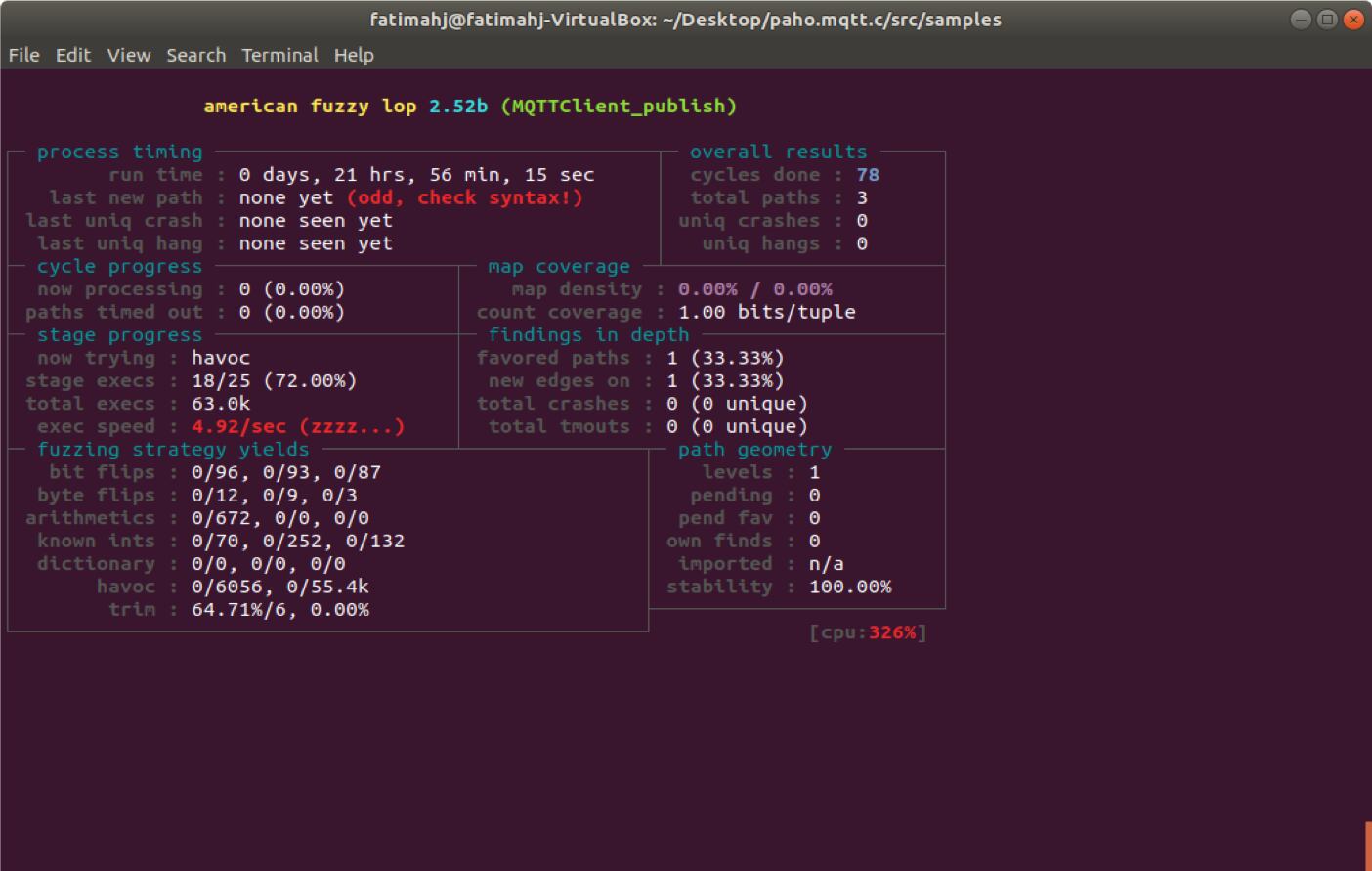The height and width of the screenshot is (871, 1372).
Task: Click stage execs '18/25 (72.00%)'
Action: [x=274, y=380]
